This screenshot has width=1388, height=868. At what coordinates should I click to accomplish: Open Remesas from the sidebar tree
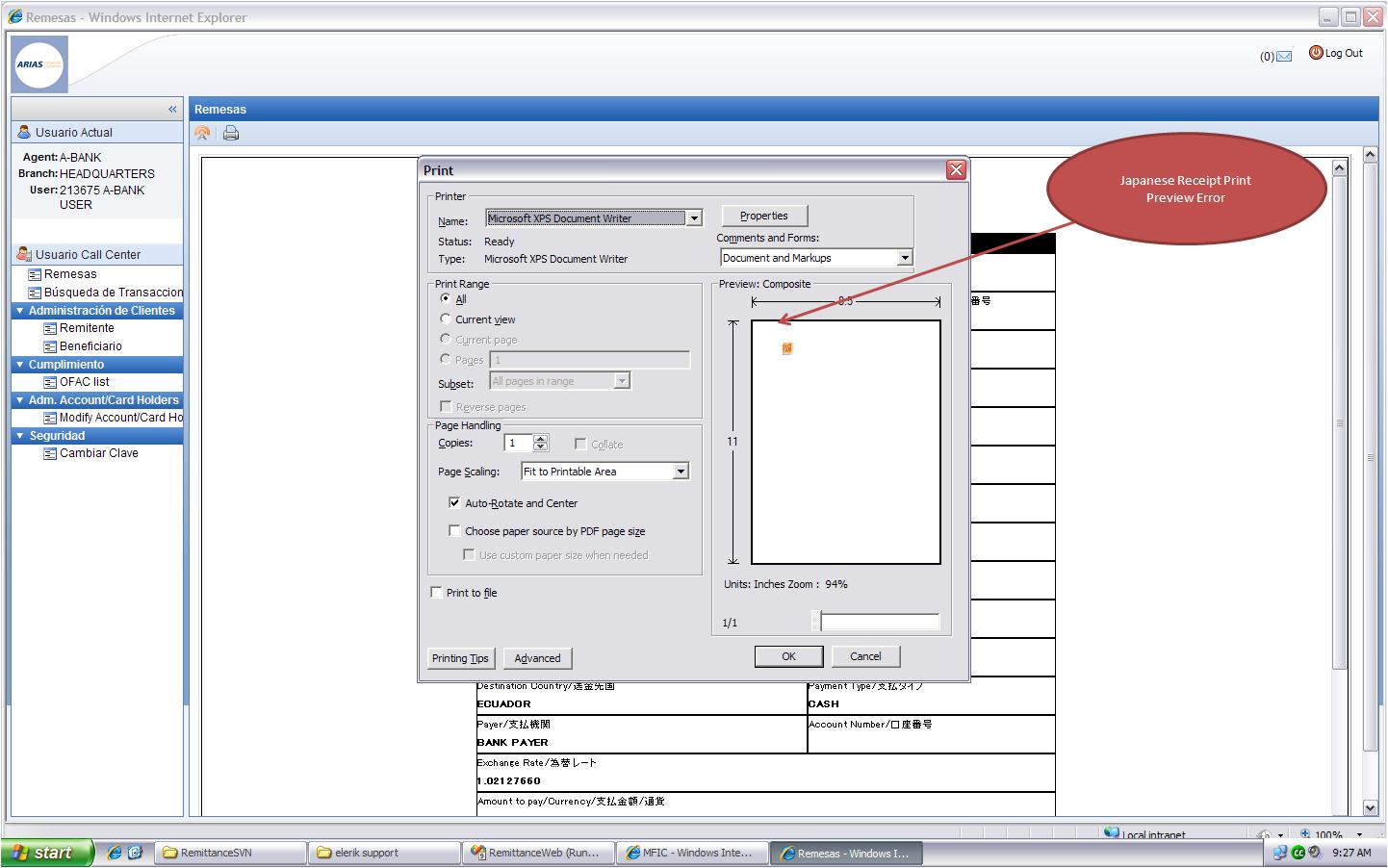point(70,274)
